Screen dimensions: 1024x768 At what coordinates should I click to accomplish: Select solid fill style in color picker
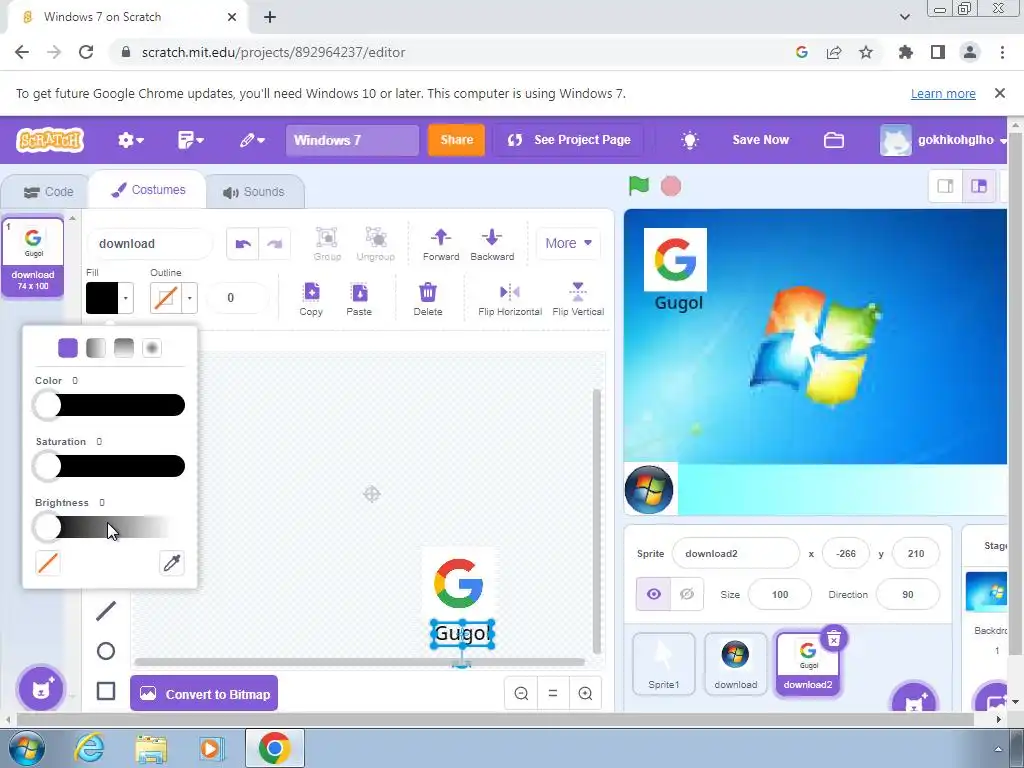[68, 348]
